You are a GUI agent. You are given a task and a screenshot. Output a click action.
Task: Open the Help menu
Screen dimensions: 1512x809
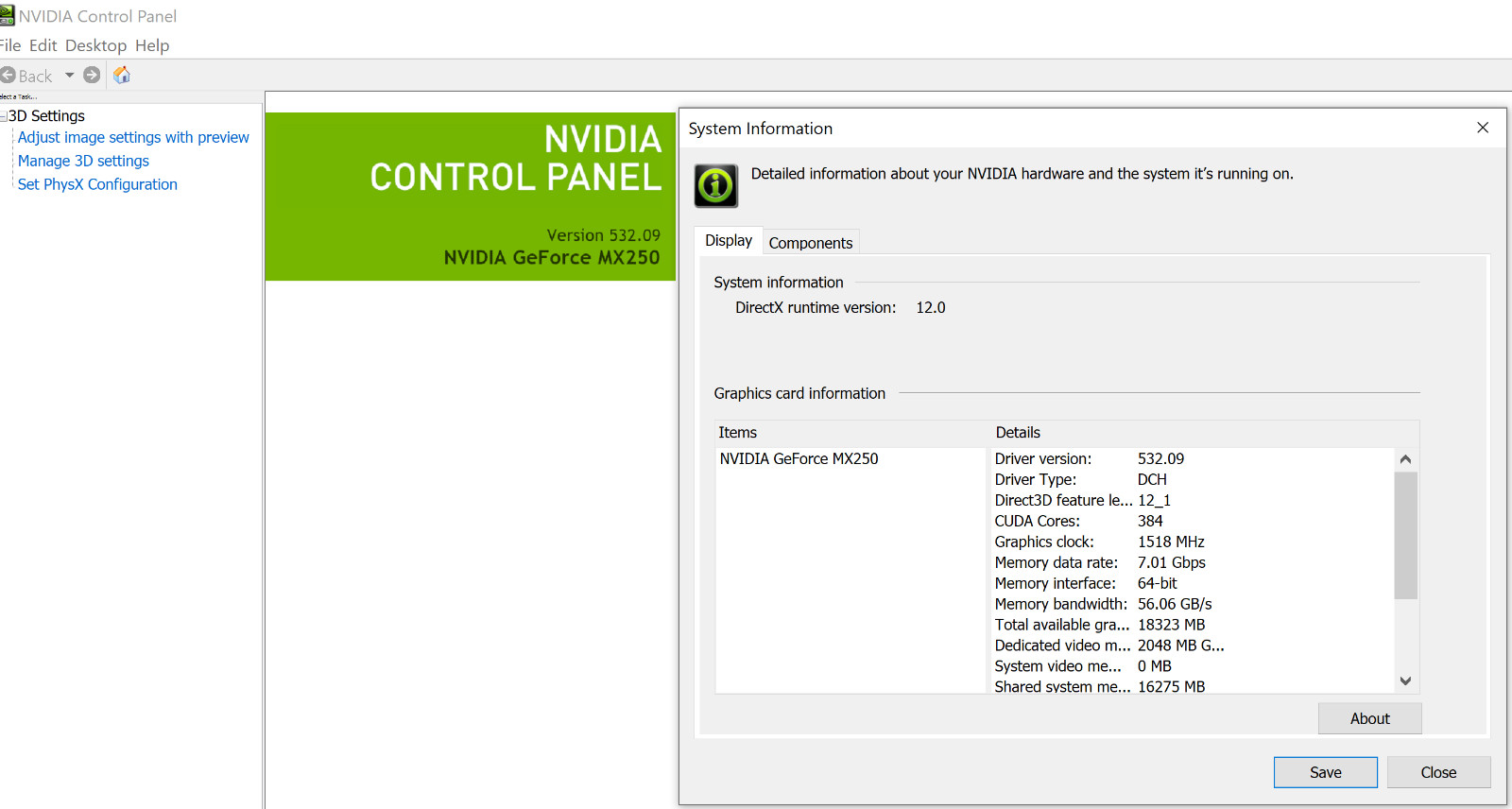coord(152,45)
